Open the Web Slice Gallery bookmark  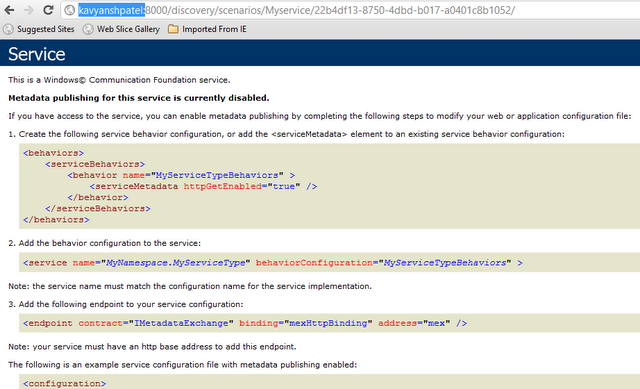point(121,29)
